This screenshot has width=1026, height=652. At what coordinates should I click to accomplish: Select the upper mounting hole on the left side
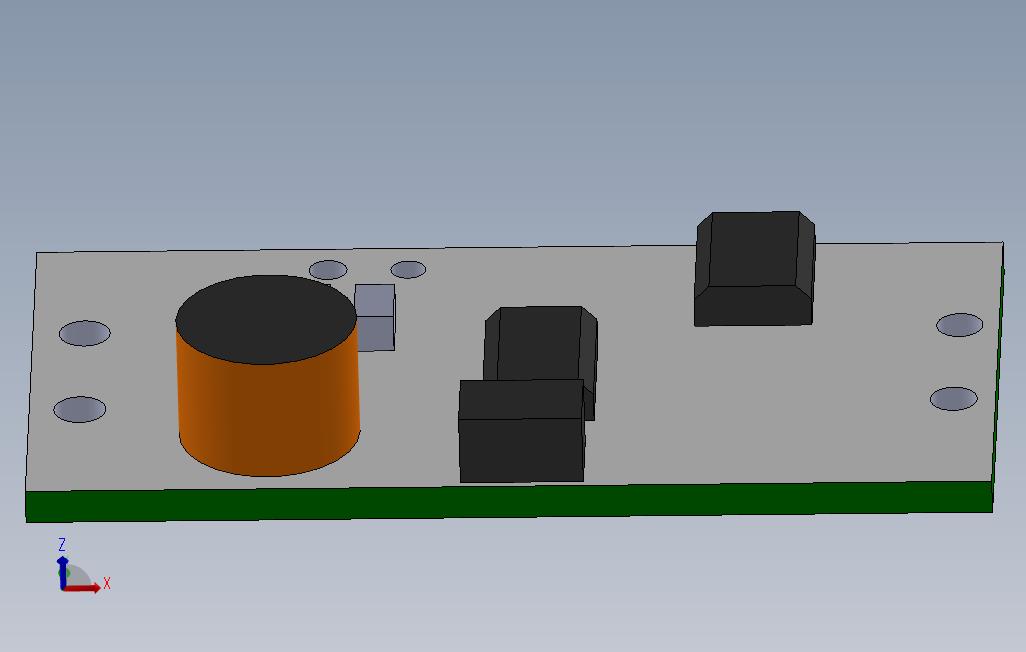[84, 333]
